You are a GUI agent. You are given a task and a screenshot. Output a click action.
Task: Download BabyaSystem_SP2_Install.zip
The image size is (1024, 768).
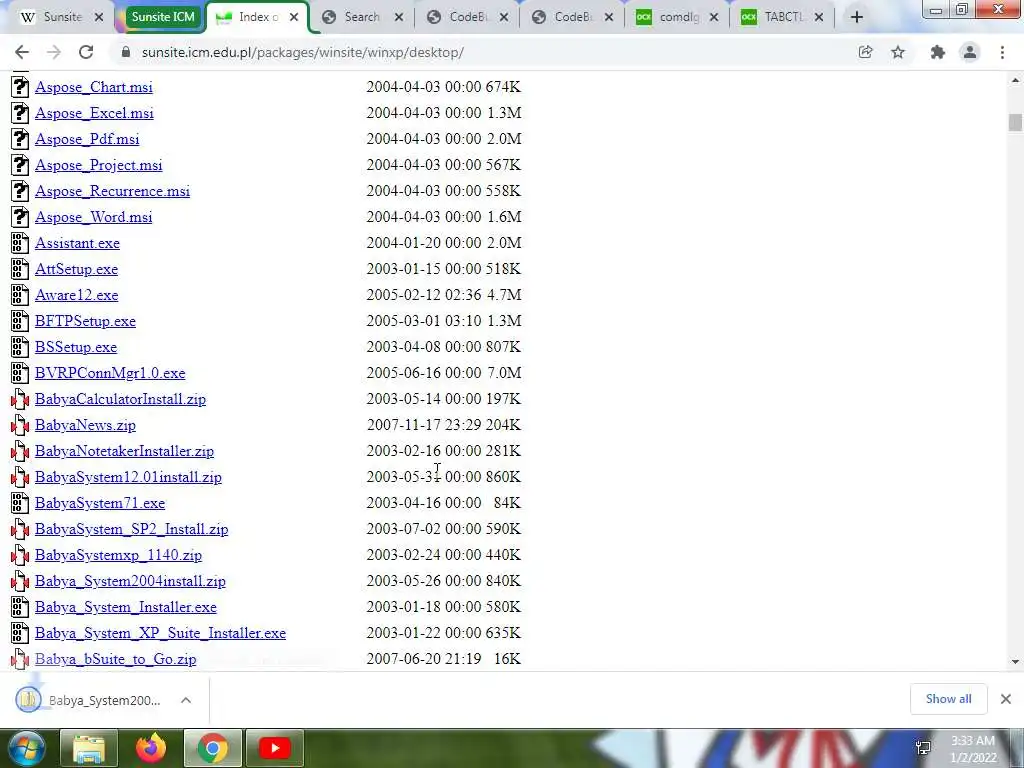pyautogui.click(x=131, y=529)
